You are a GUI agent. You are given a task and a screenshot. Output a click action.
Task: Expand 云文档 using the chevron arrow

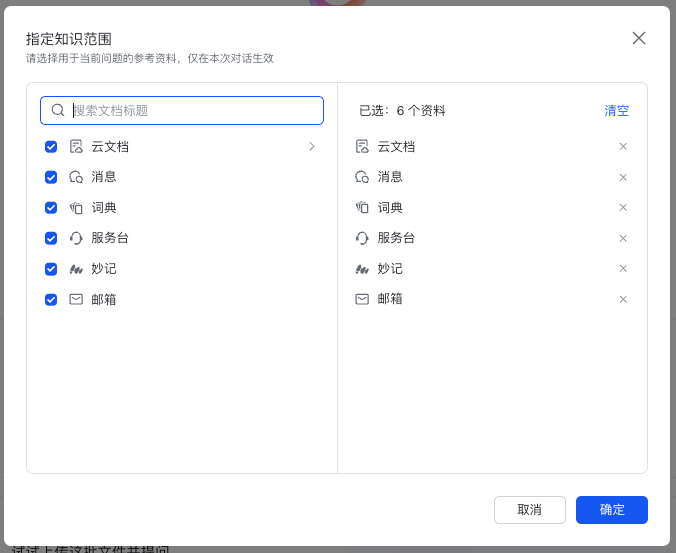pyautogui.click(x=311, y=146)
